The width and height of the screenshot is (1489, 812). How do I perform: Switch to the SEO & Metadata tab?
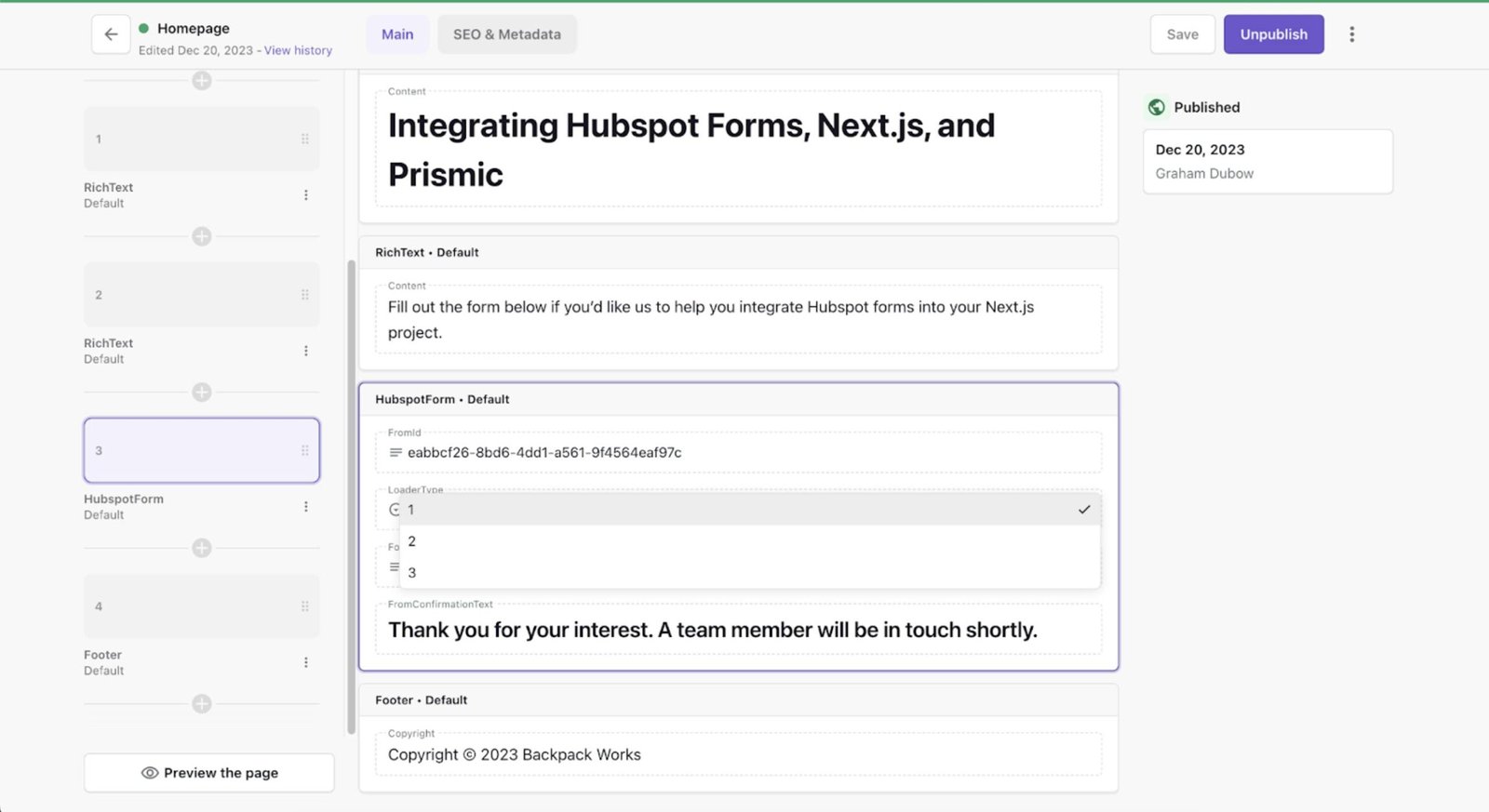[x=506, y=33]
